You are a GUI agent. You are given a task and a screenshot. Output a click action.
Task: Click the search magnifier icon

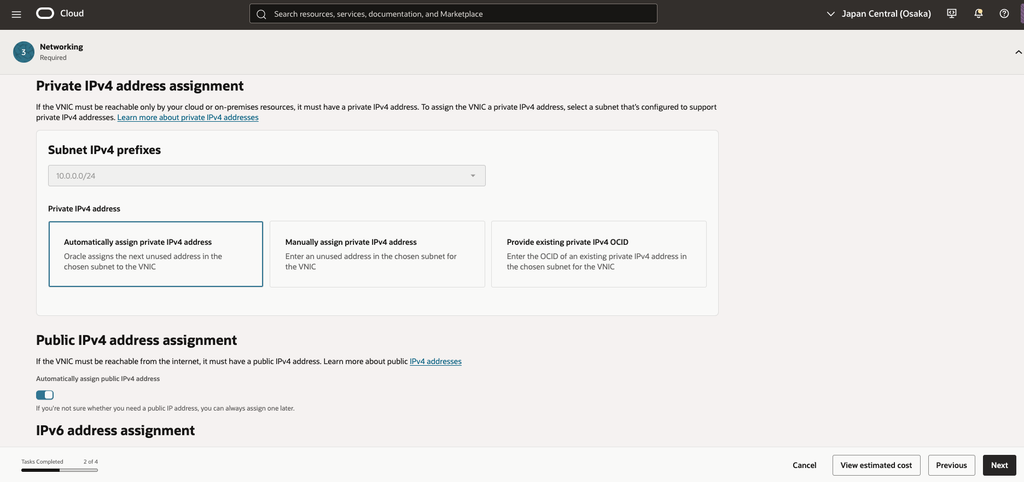261,14
